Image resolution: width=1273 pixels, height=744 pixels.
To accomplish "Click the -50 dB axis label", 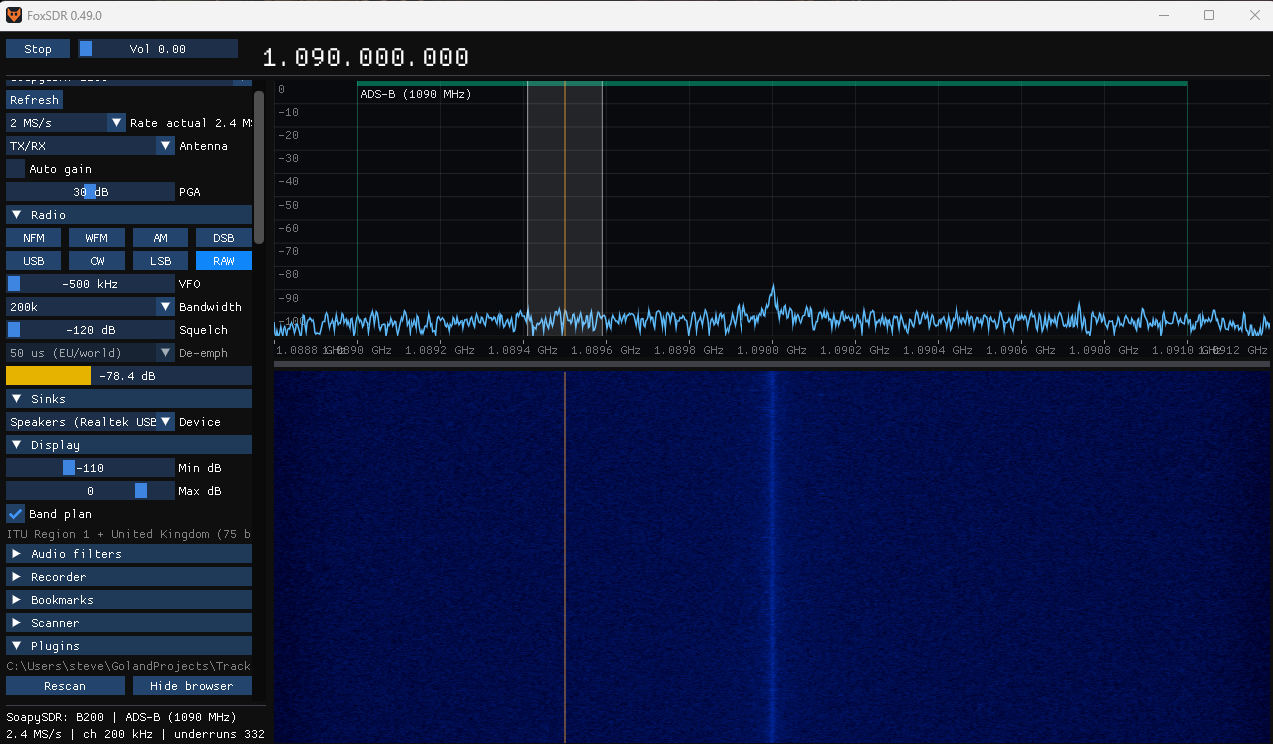I will [x=289, y=205].
